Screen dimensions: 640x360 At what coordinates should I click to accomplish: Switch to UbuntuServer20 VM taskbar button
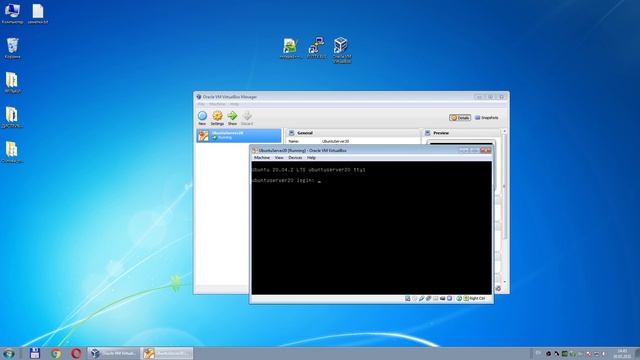pyautogui.click(x=167, y=353)
